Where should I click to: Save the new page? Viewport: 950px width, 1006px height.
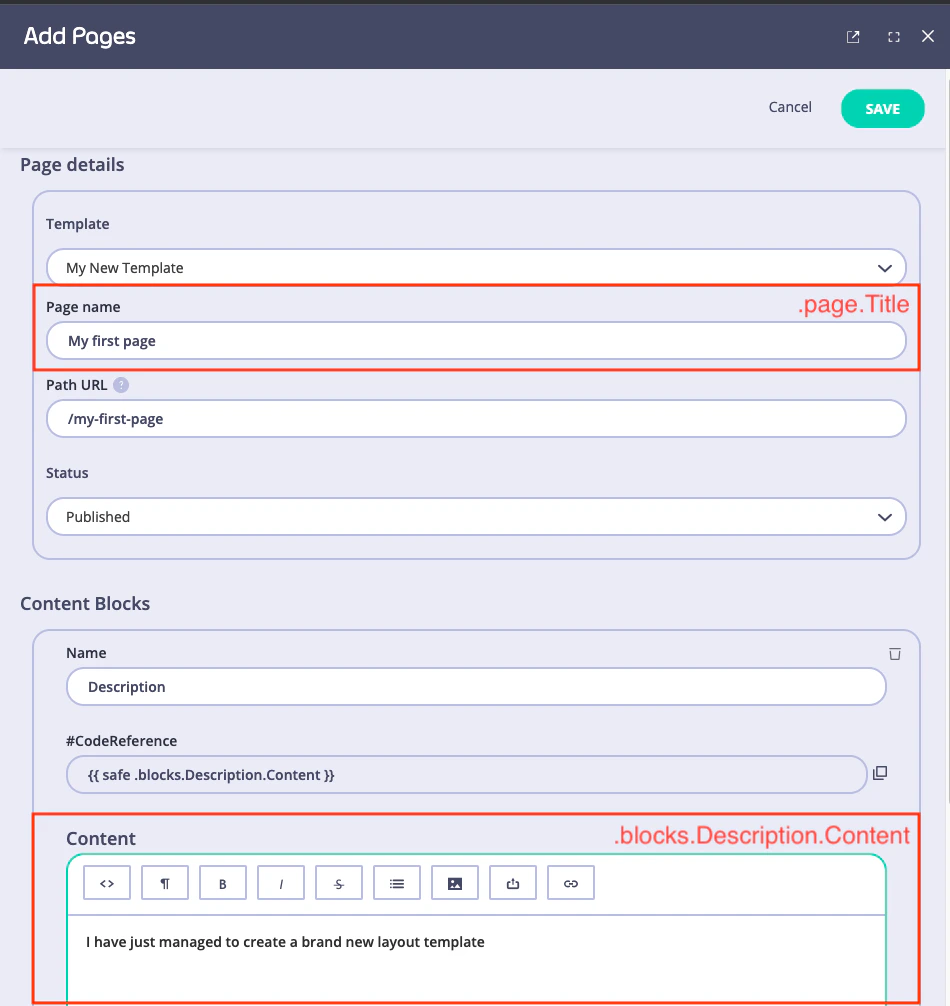[x=882, y=108]
